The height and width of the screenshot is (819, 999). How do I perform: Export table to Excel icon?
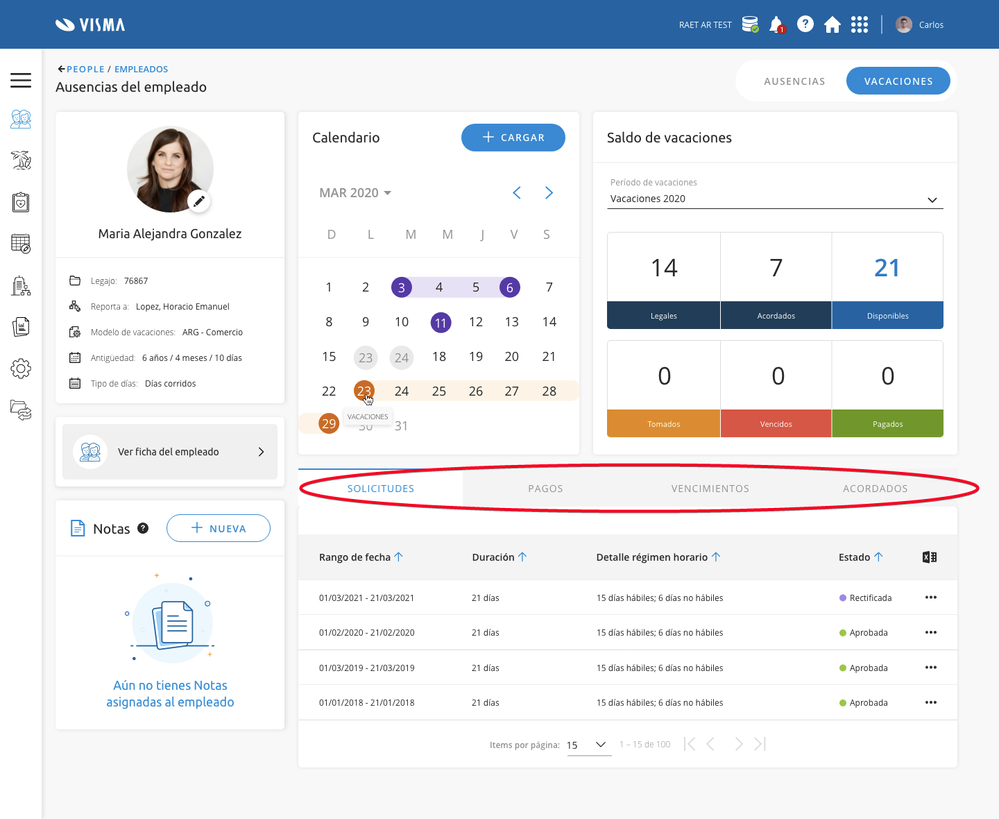click(x=930, y=557)
